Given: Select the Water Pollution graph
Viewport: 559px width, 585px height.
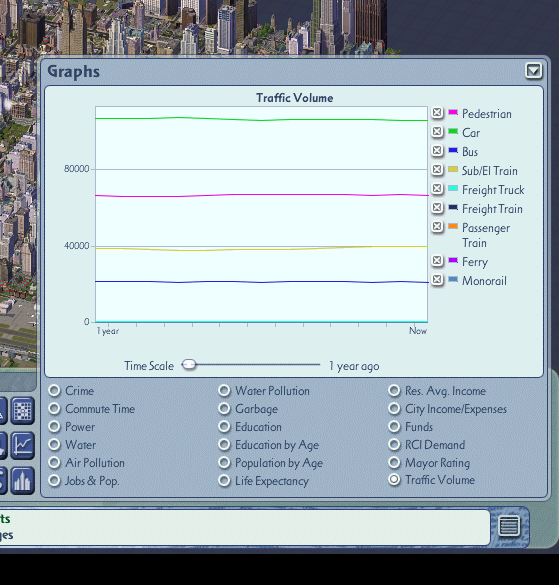Looking at the screenshot, I should (224, 391).
